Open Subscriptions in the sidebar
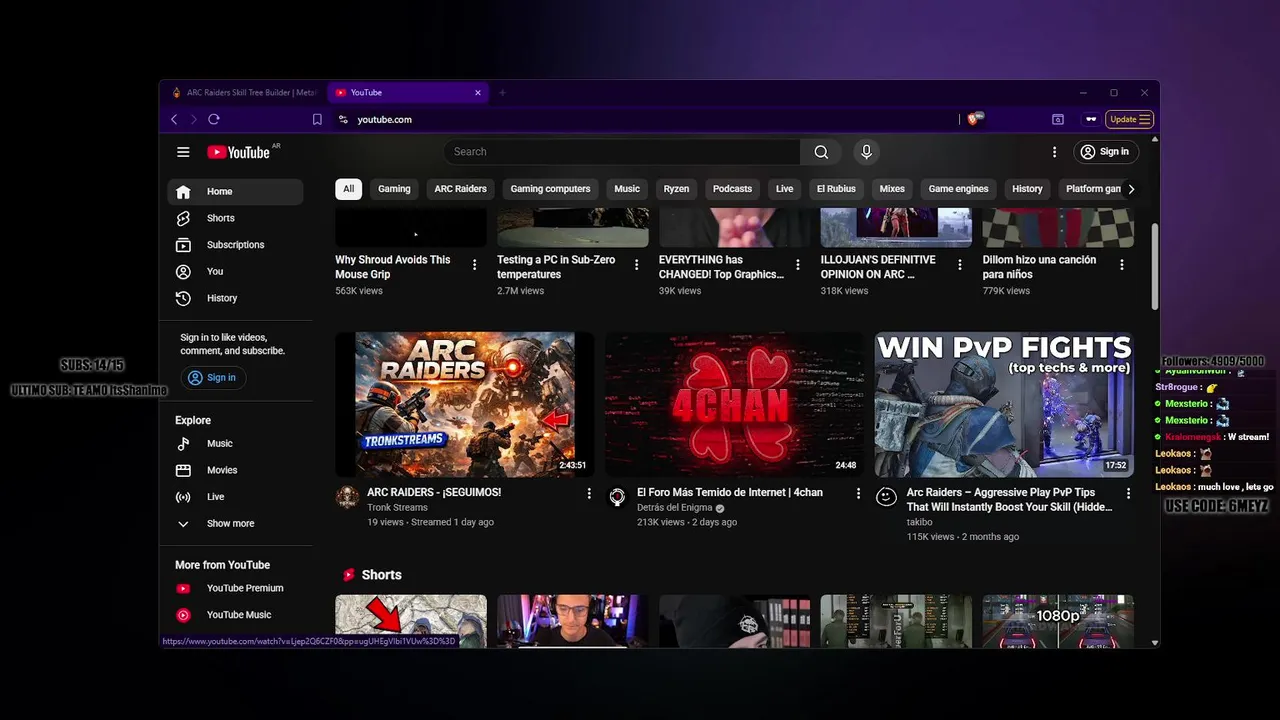1280x720 pixels. point(235,245)
